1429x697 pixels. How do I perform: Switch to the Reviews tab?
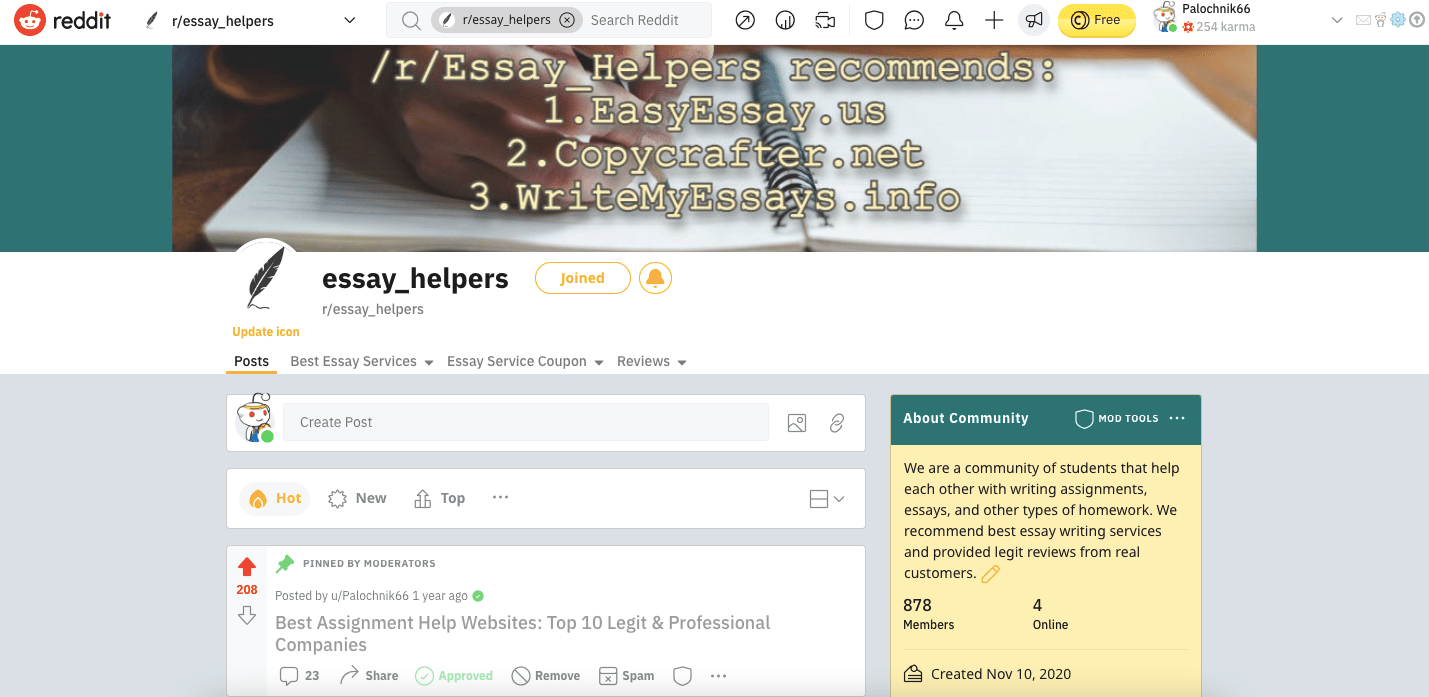[651, 361]
